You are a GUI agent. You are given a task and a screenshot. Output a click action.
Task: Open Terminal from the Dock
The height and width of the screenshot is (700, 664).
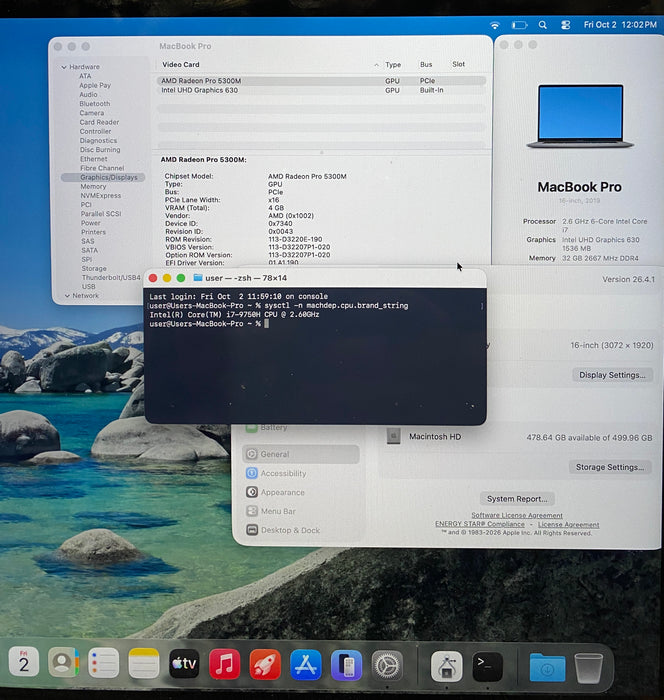point(487,667)
